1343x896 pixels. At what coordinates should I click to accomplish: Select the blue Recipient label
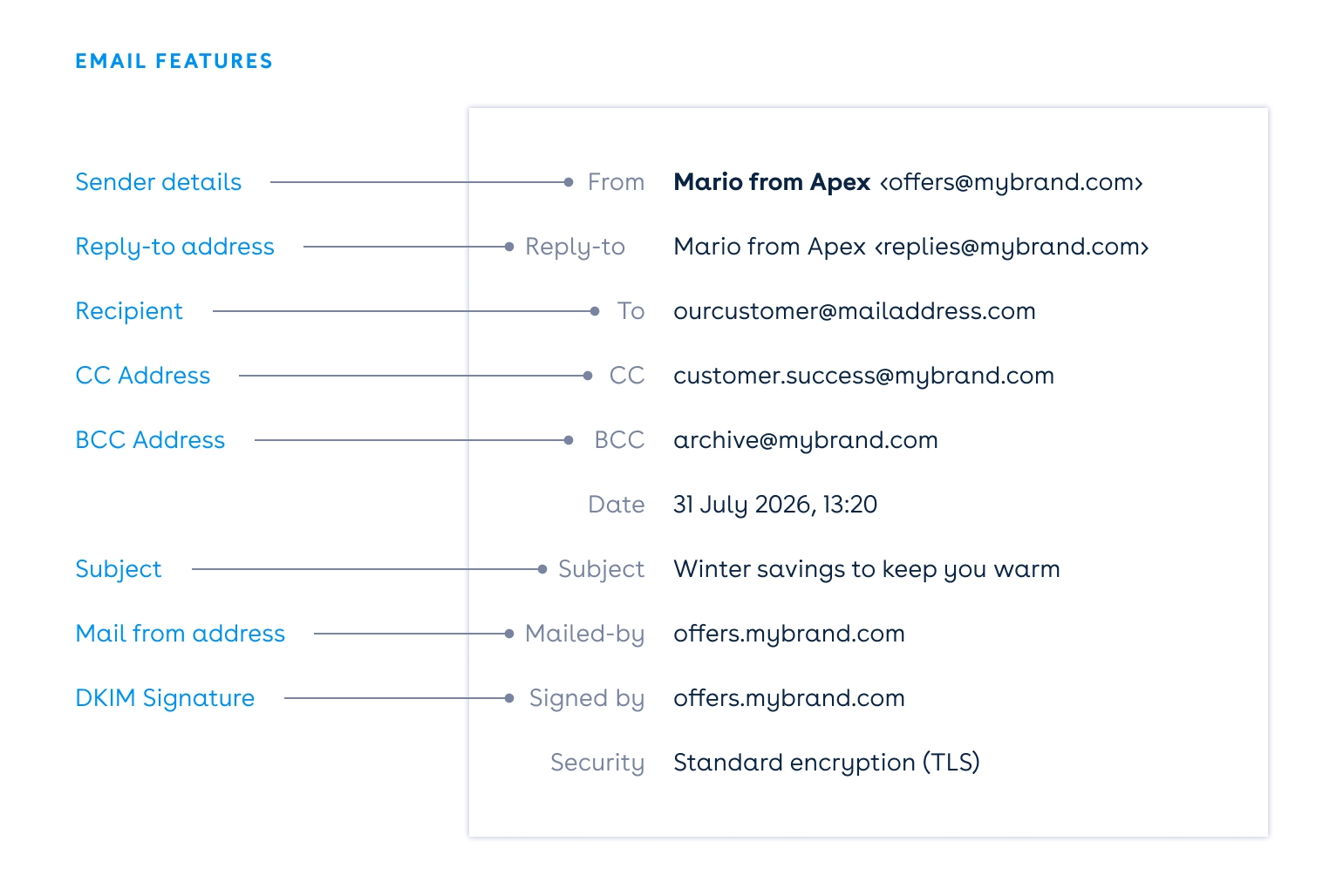(129, 311)
